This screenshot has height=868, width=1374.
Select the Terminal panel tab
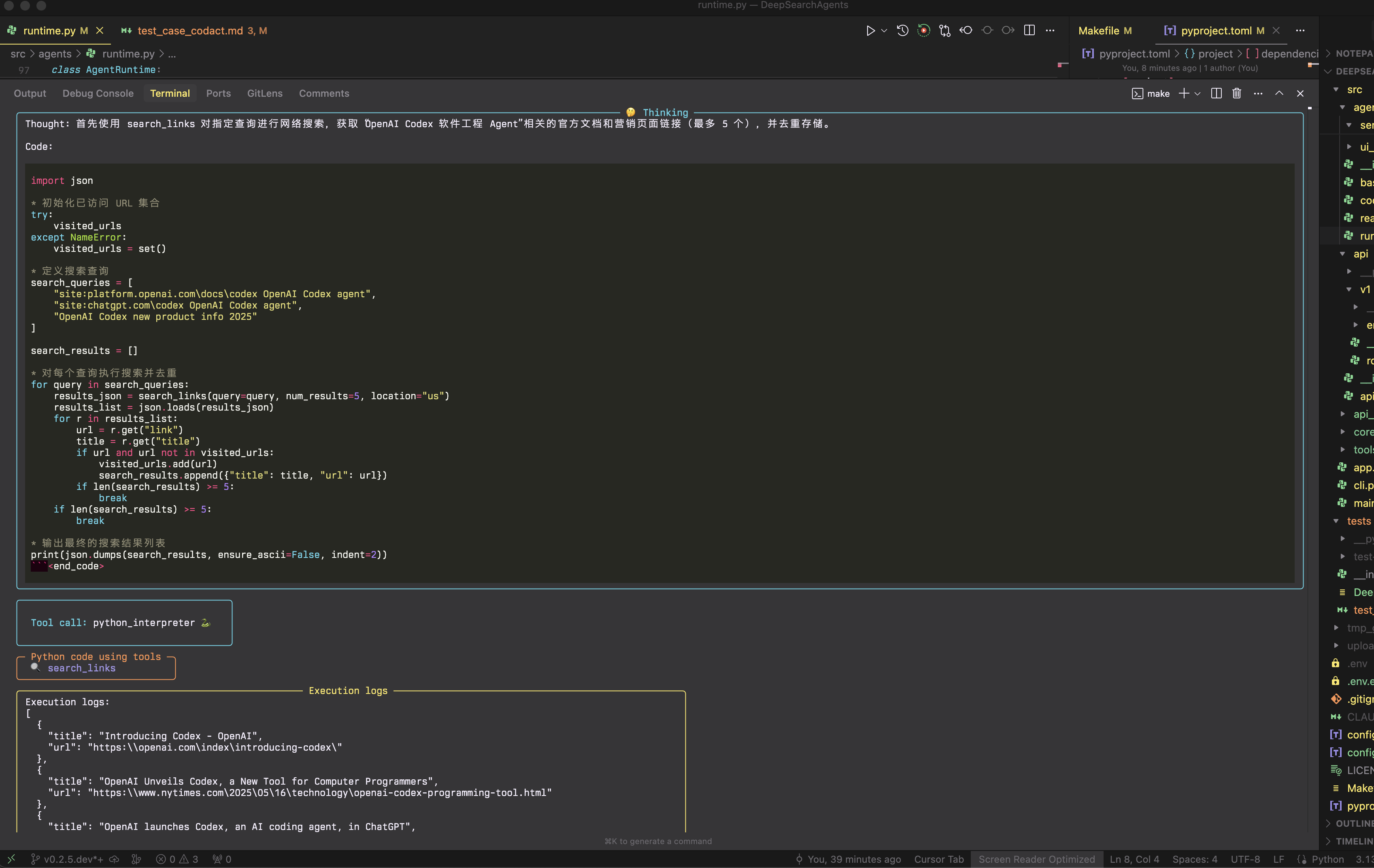click(170, 93)
